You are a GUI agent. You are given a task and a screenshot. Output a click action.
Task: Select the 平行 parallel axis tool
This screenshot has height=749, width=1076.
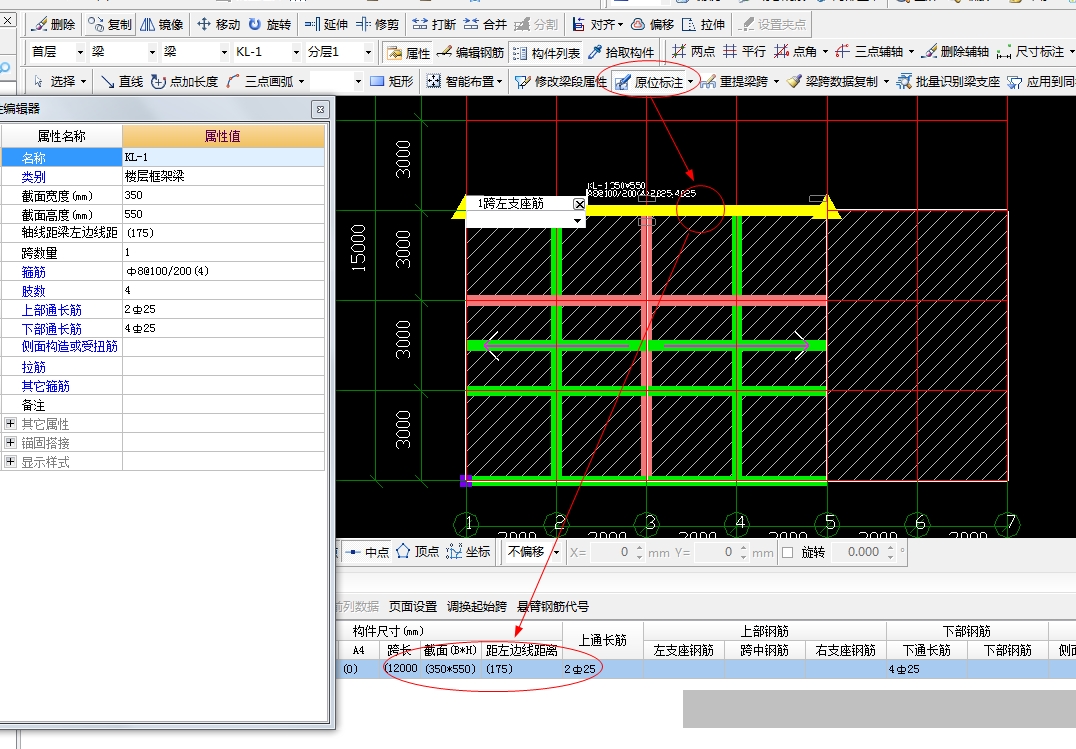(745, 51)
